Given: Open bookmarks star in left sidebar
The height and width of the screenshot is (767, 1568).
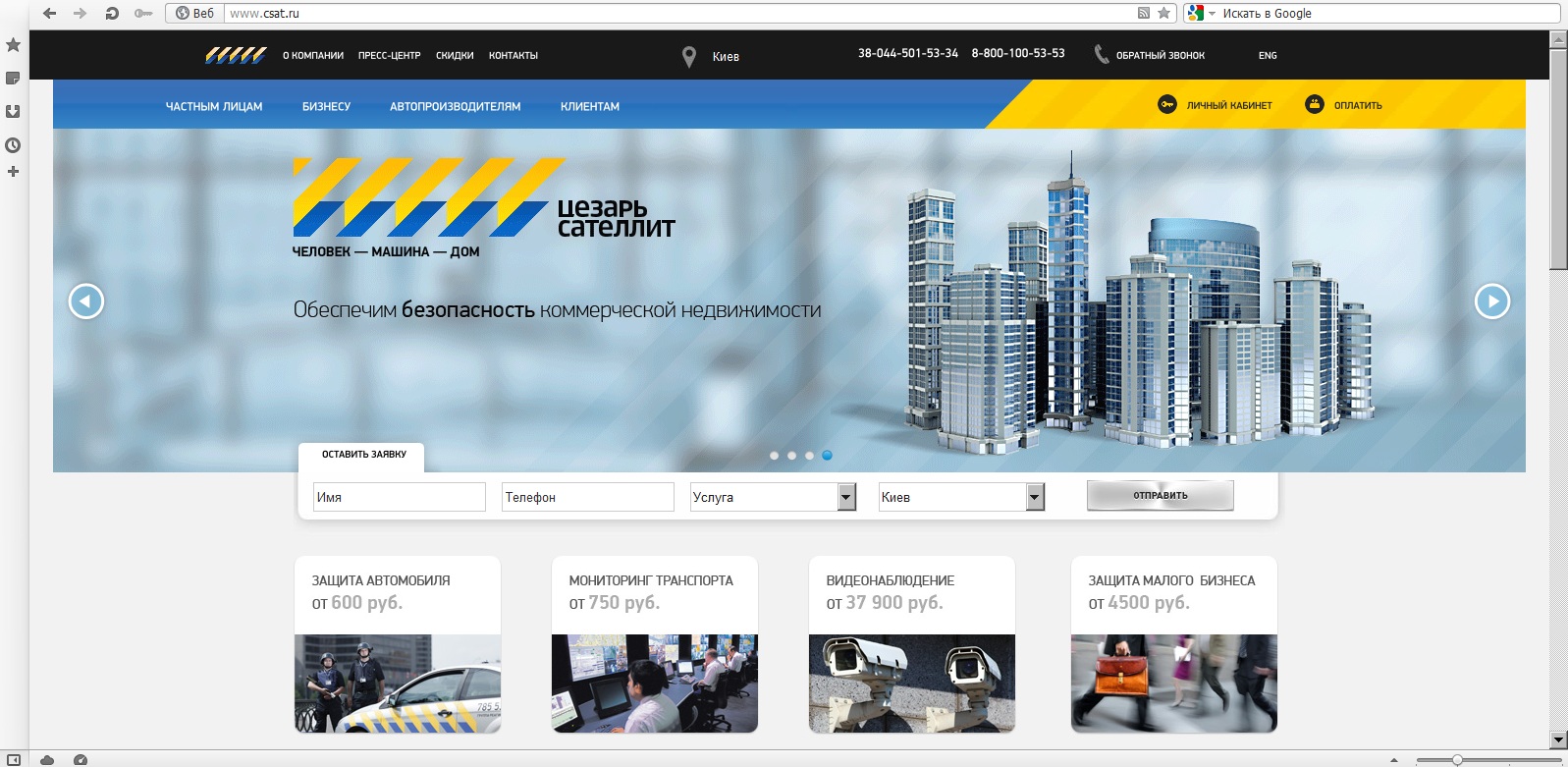Looking at the screenshot, I should pyautogui.click(x=13, y=45).
